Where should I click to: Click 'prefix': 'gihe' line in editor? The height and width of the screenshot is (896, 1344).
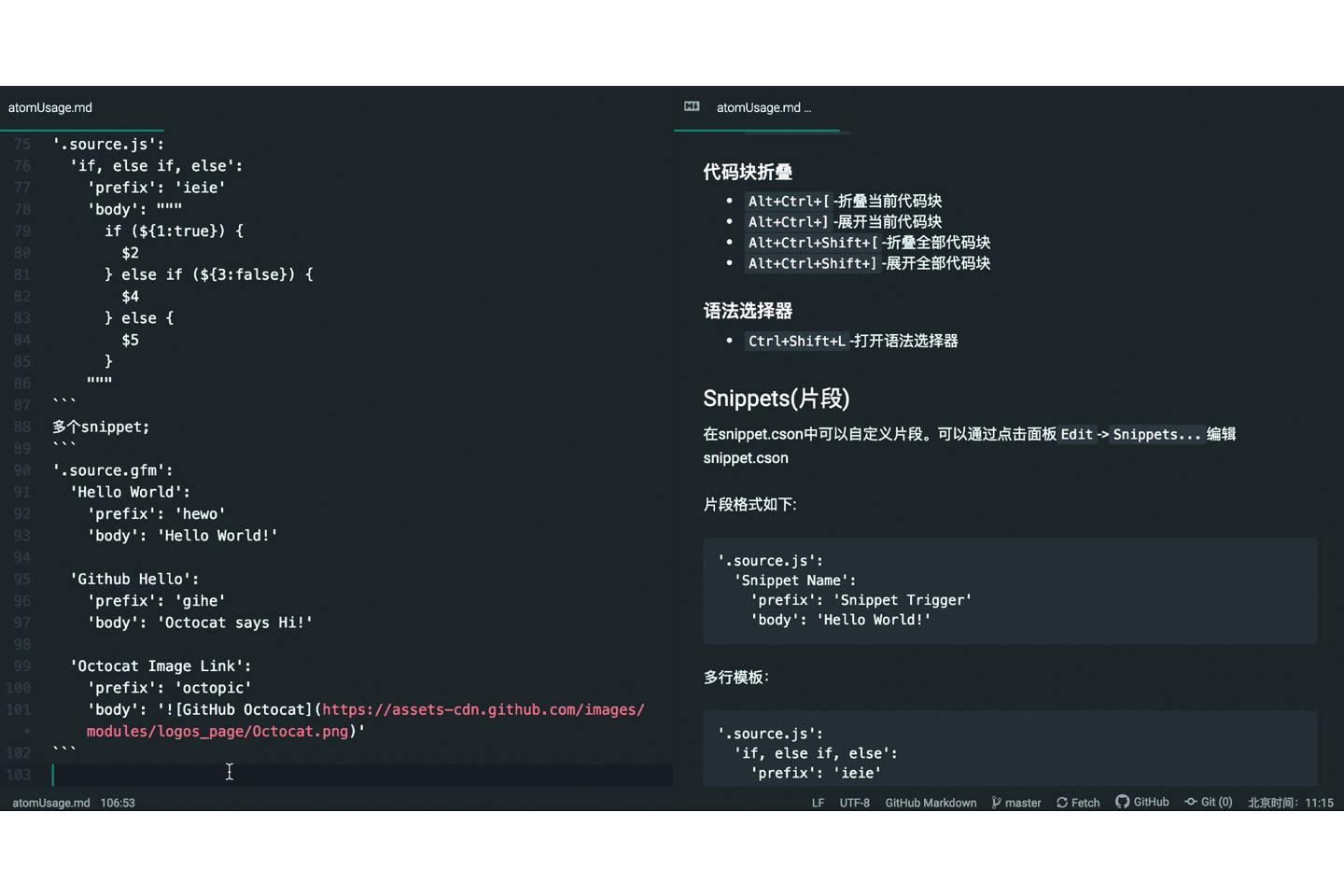(157, 601)
